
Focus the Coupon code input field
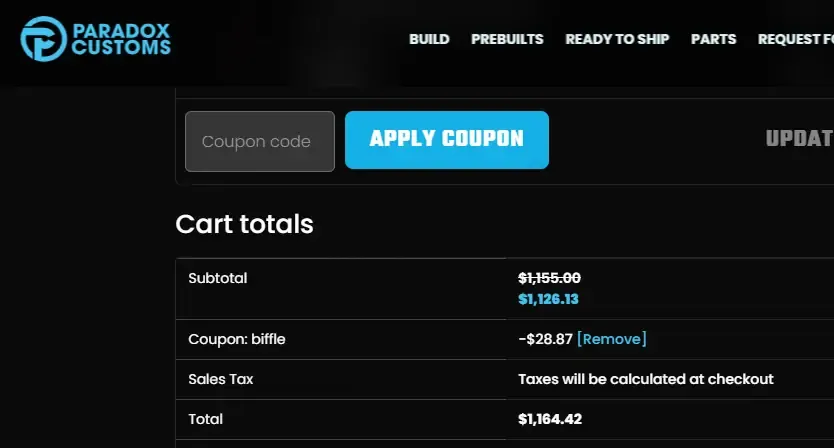tap(260, 141)
